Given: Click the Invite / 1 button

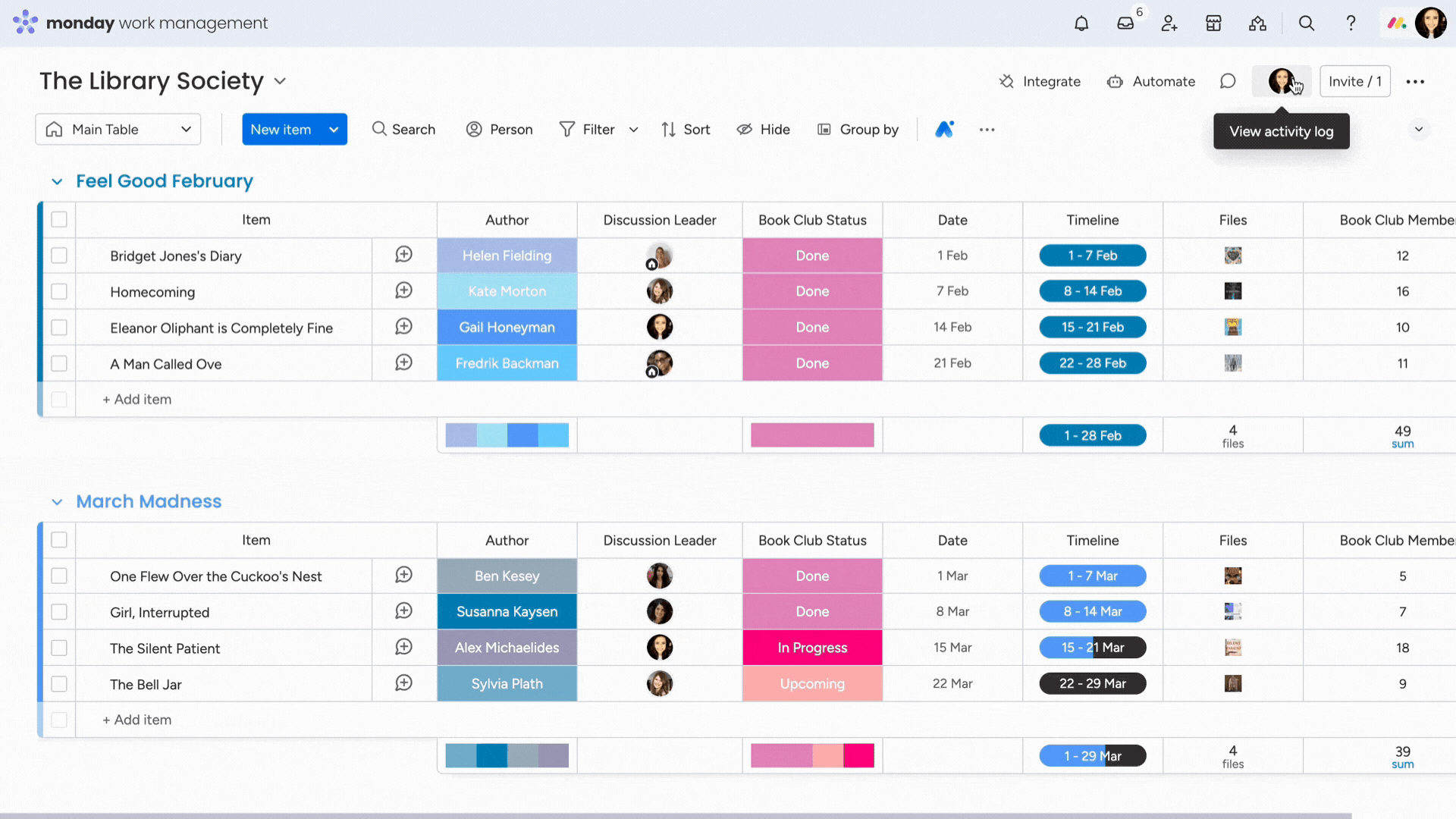Looking at the screenshot, I should [1354, 81].
